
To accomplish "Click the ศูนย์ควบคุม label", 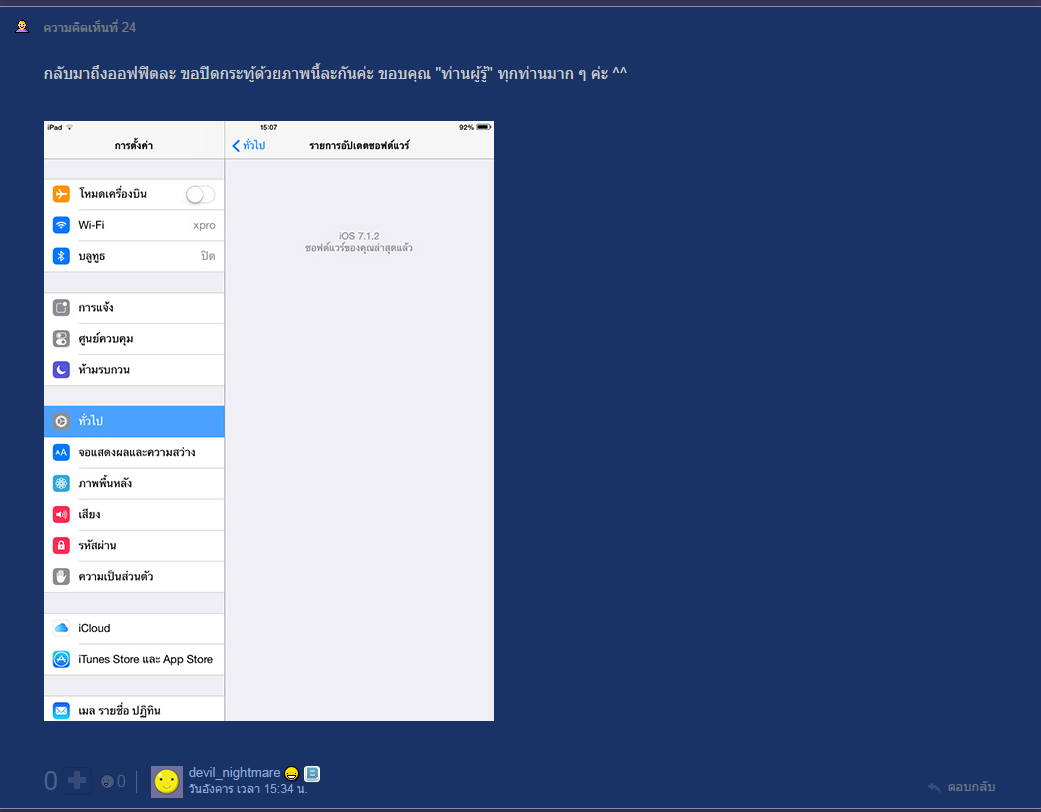I will (106, 339).
